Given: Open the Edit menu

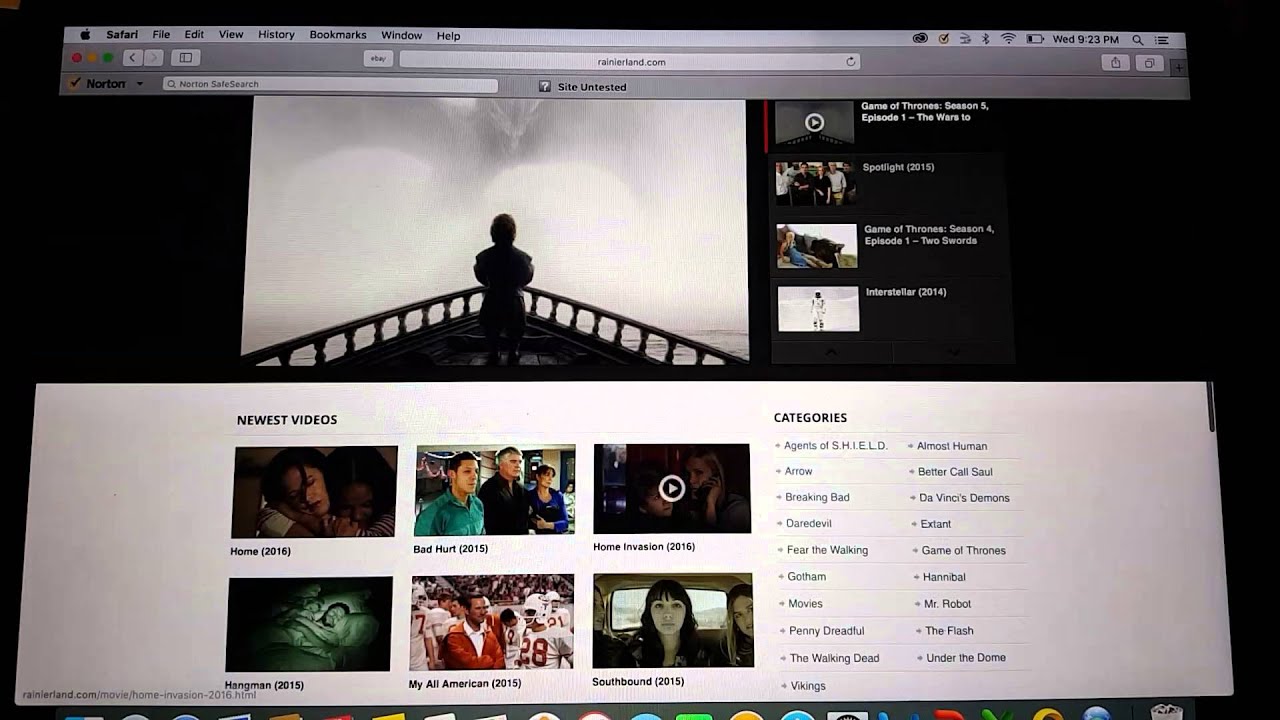Looking at the screenshot, I should coord(194,35).
